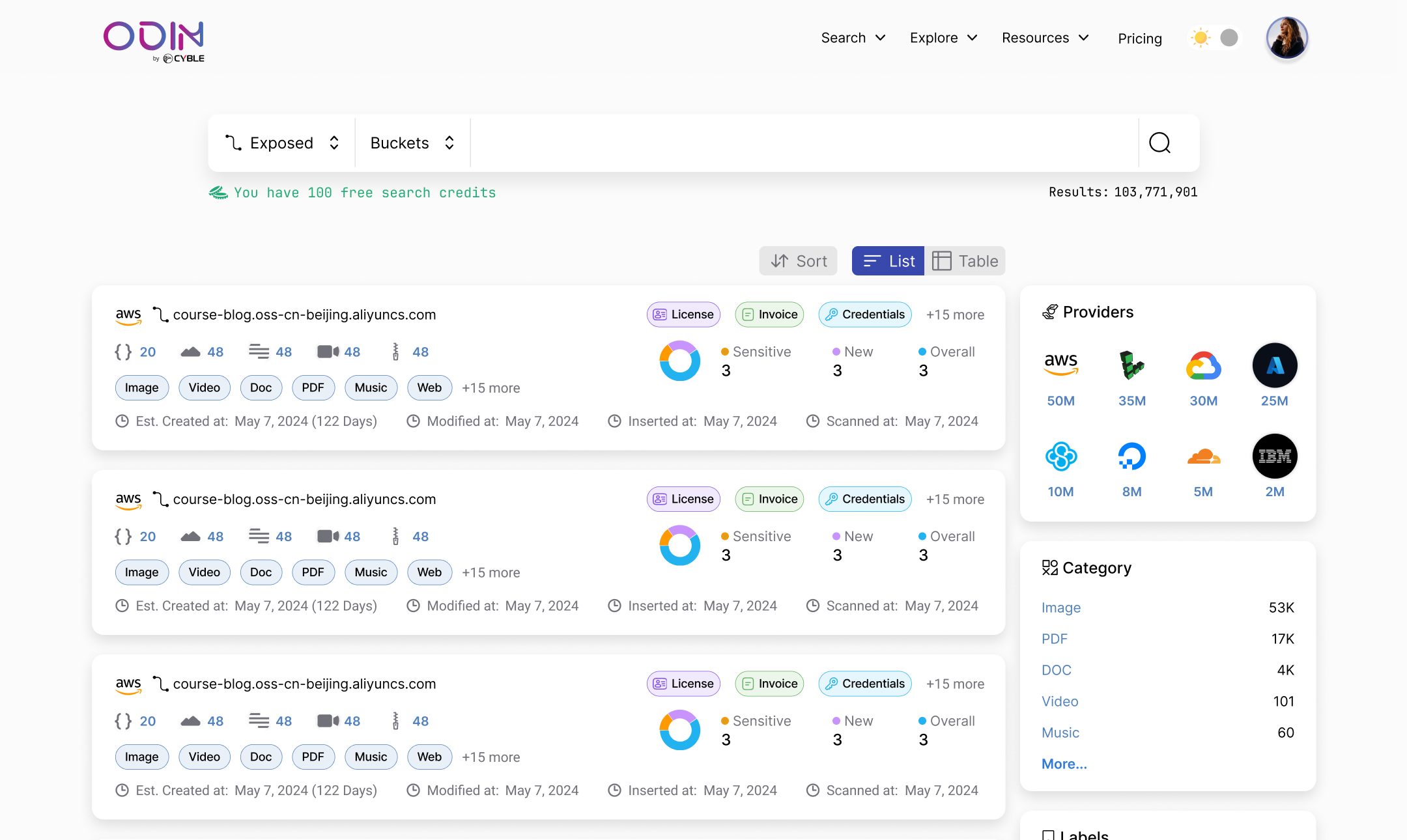Expand +15 more labels in first result
Viewport: 1407px width, 840px height.
955,315
